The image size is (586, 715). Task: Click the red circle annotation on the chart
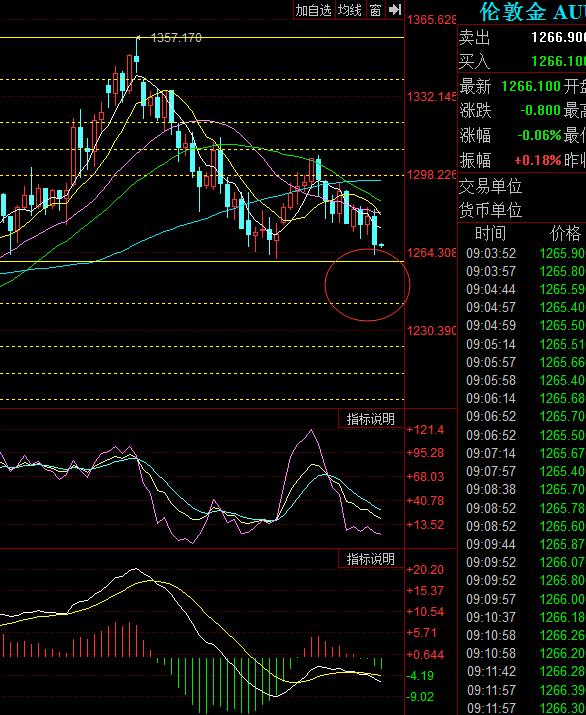pyautogui.click(x=368, y=285)
